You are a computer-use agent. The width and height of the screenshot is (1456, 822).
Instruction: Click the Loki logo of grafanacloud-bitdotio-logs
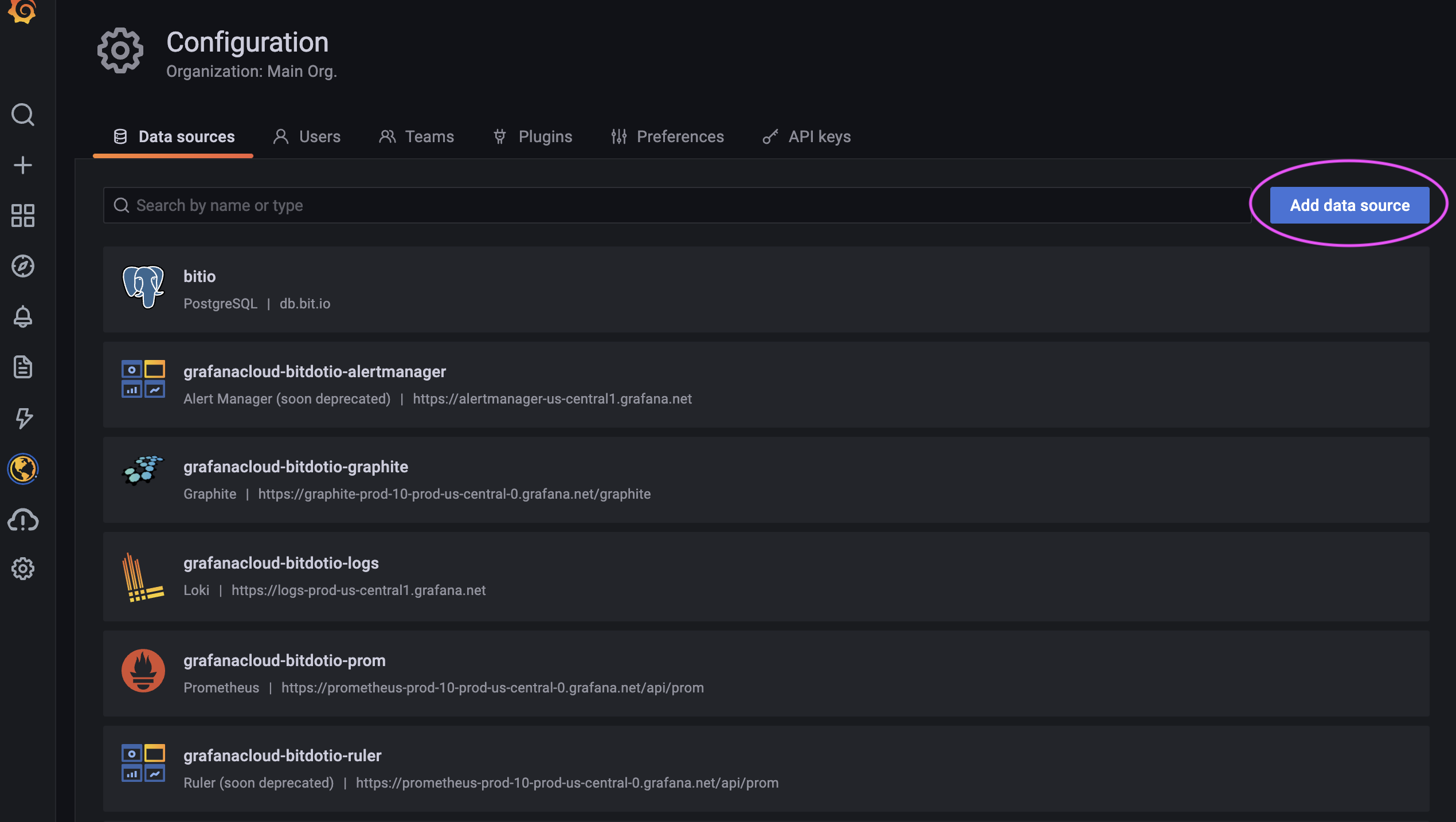pyautogui.click(x=143, y=577)
